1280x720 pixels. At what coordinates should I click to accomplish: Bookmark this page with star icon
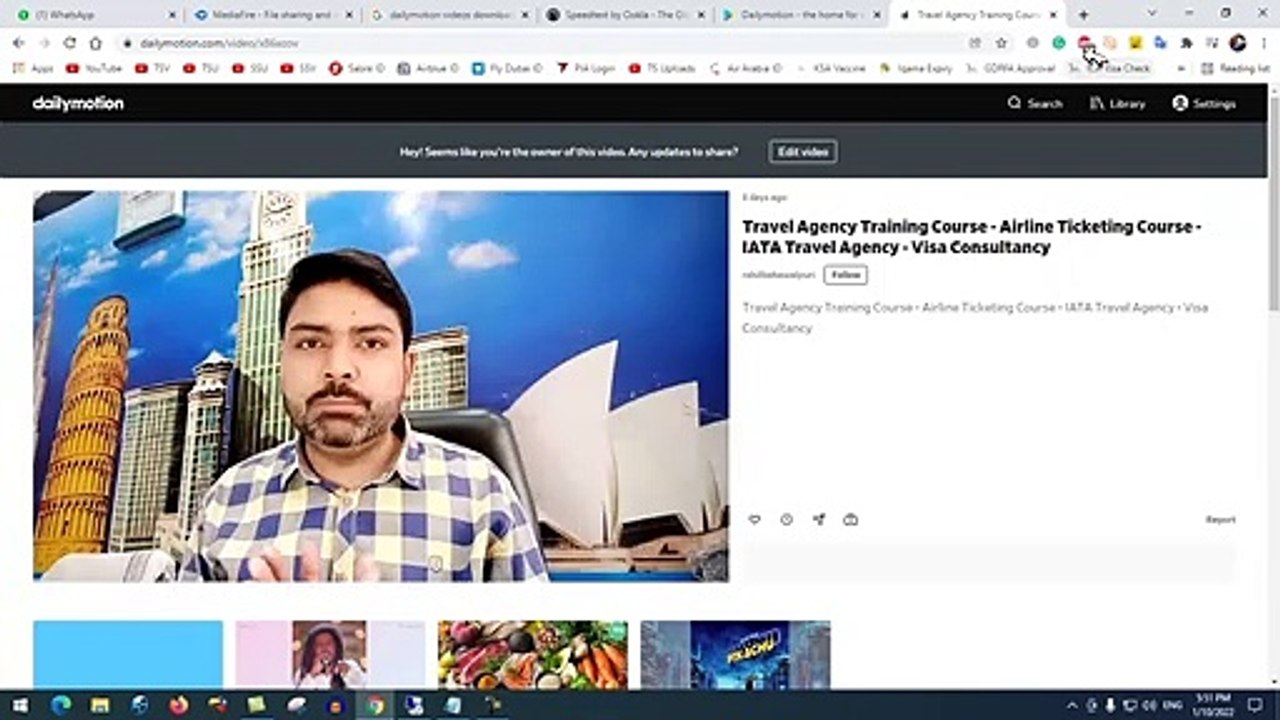(1001, 43)
